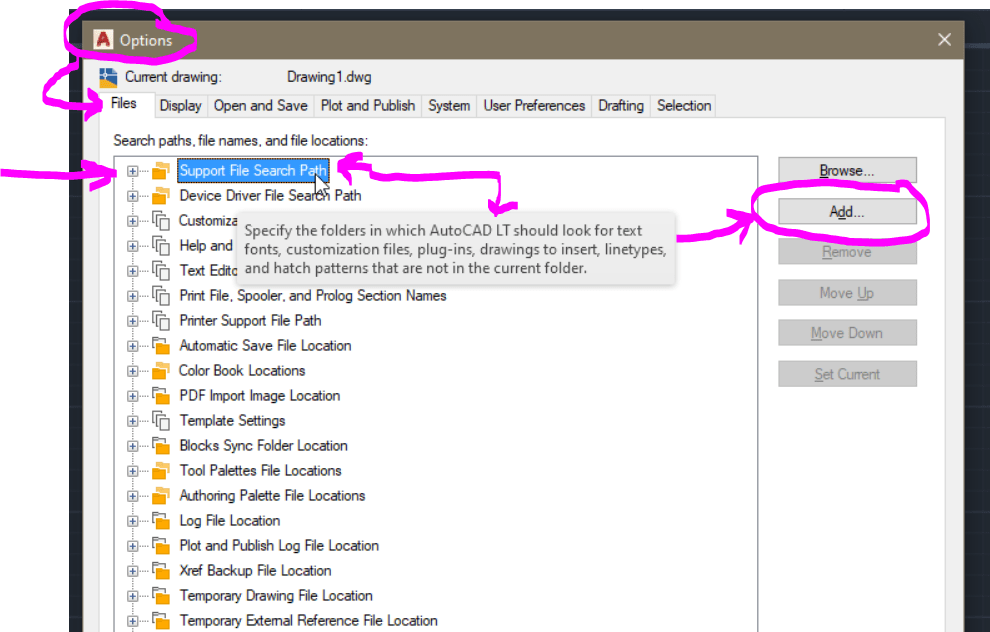The image size is (990, 632).
Task: Switch to the Display tab
Action: tap(180, 105)
